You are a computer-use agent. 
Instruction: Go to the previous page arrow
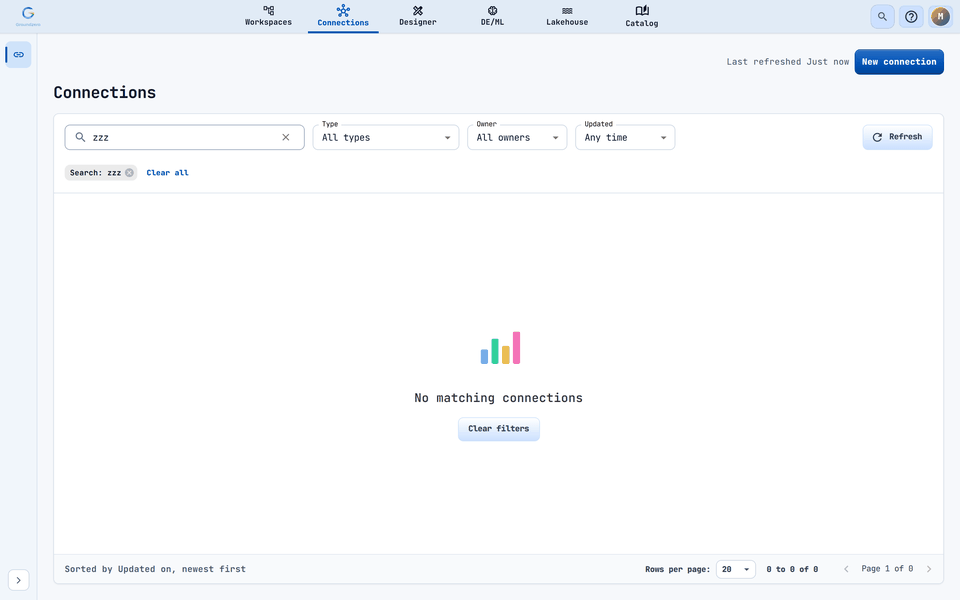pos(846,569)
